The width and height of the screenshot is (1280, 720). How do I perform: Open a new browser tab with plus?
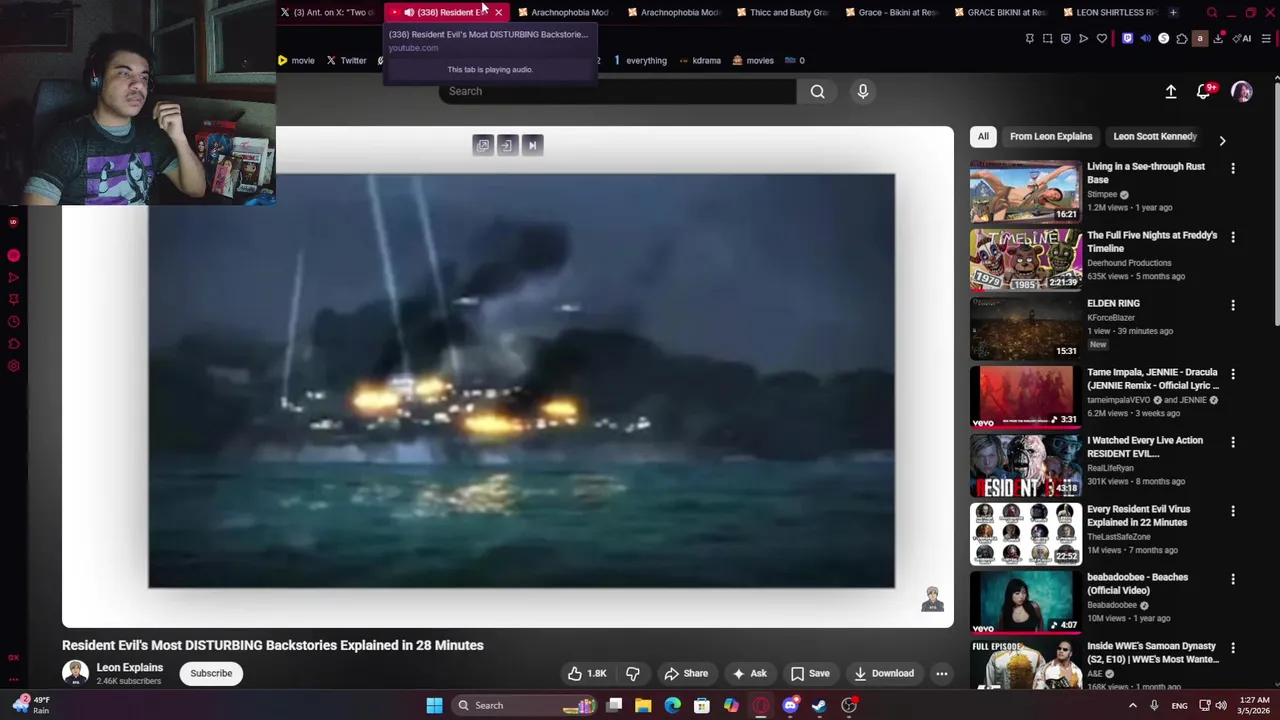pyautogui.click(x=1173, y=12)
